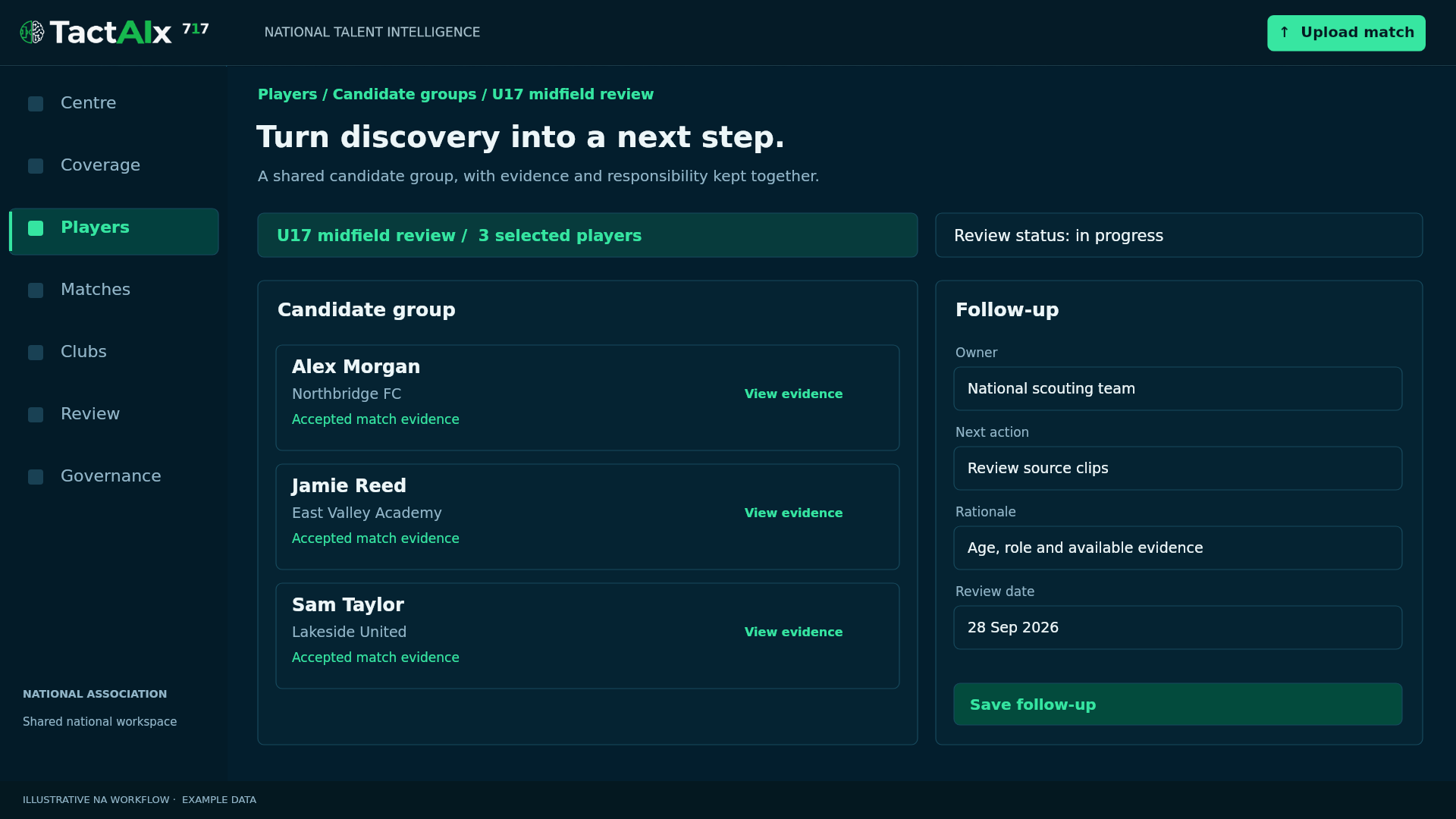Image resolution: width=1456 pixels, height=819 pixels.
Task: Click the Players breadcrumb link
Action: 287,95
